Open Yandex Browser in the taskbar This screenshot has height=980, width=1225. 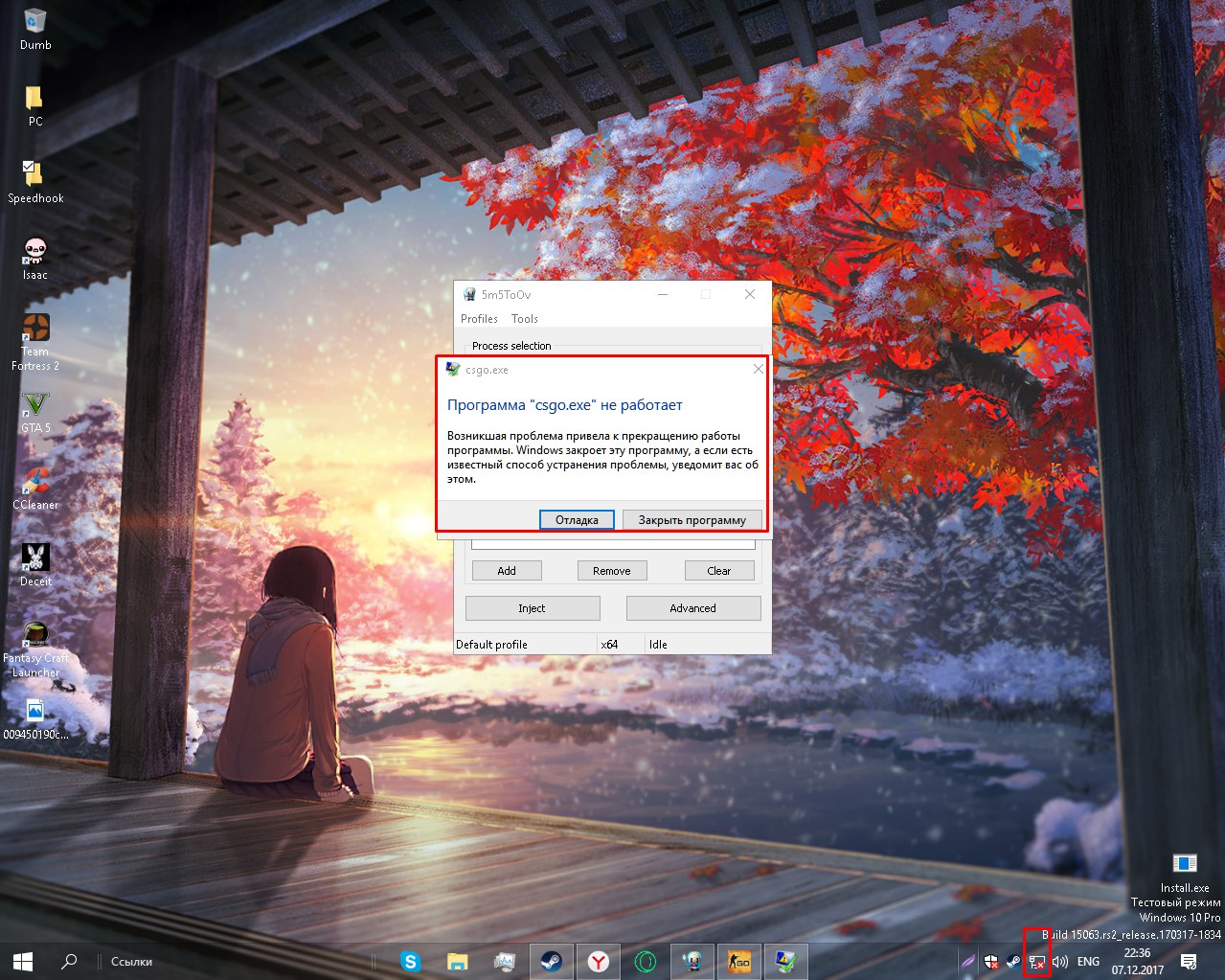pos(599,961)
